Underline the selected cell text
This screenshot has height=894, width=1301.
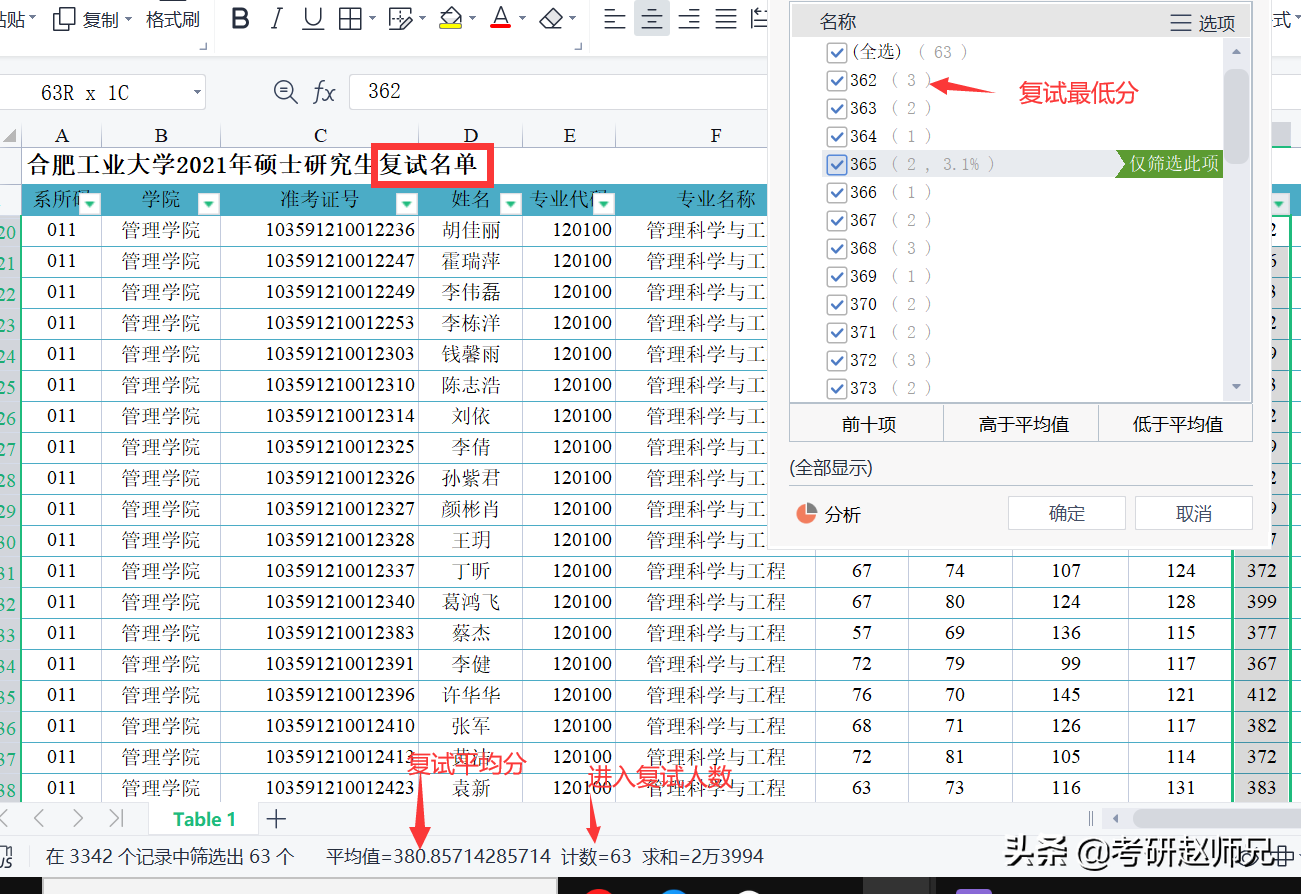point(312,18)
